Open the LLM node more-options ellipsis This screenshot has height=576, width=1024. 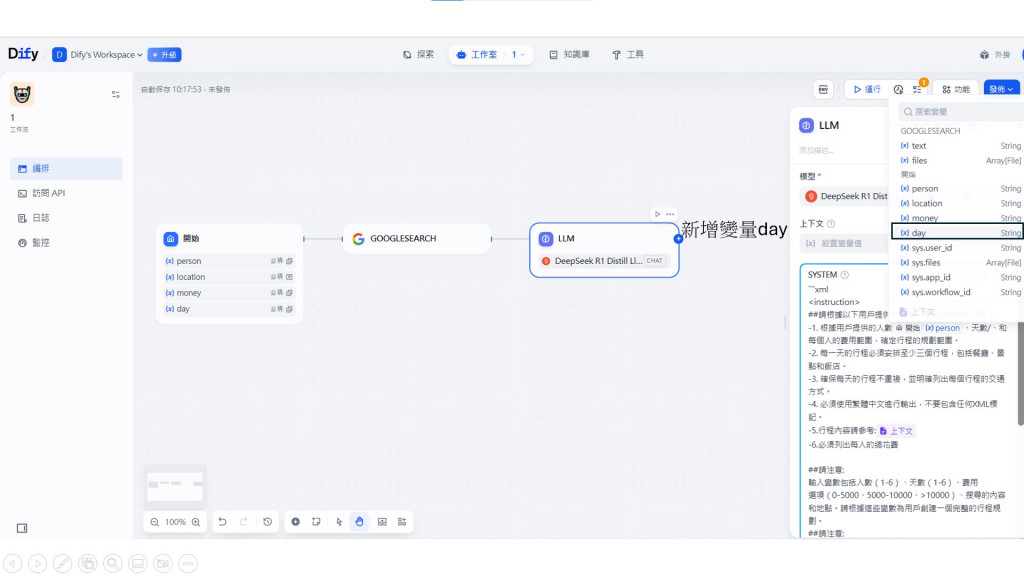point(670,214)
